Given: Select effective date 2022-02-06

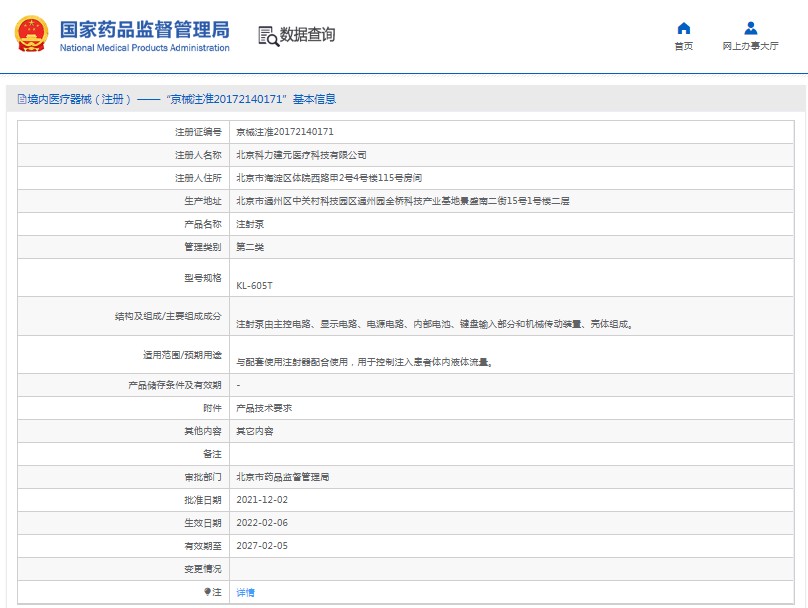Looking at the screenshot, I should tap(262, 523).
